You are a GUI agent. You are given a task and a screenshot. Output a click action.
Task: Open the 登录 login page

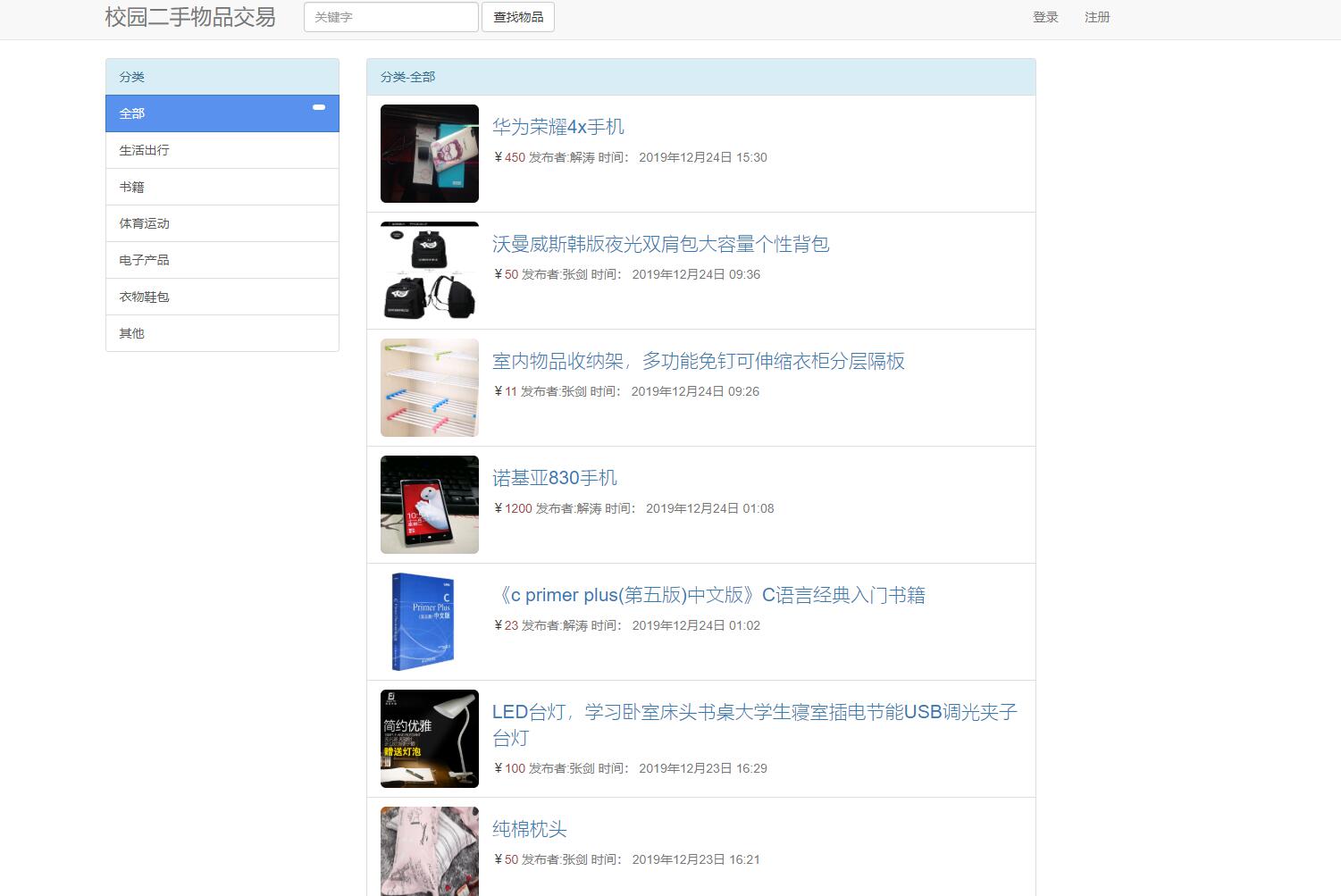[x=1045, y=17]
